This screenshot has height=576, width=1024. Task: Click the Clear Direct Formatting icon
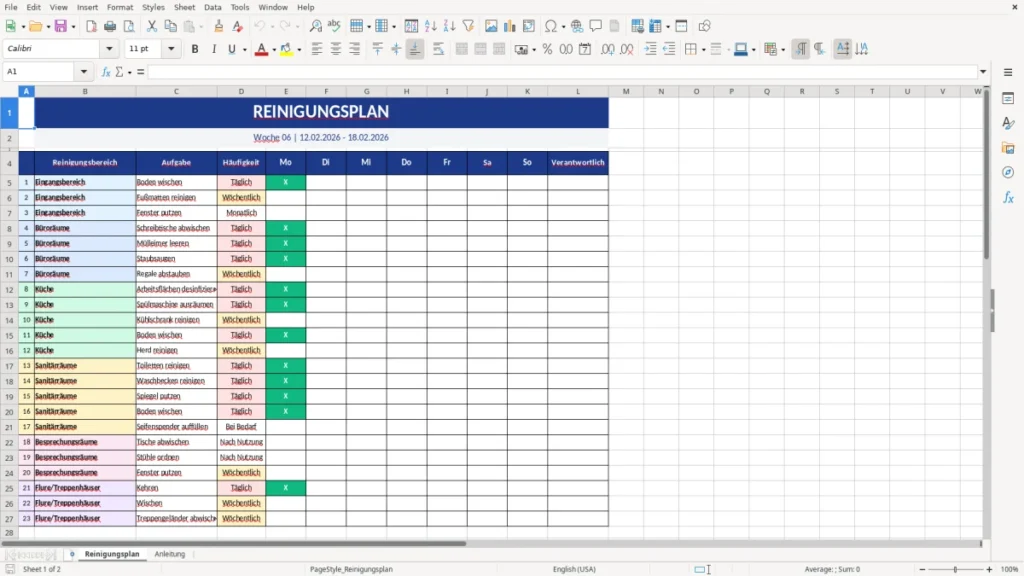(x=237, y=26)
